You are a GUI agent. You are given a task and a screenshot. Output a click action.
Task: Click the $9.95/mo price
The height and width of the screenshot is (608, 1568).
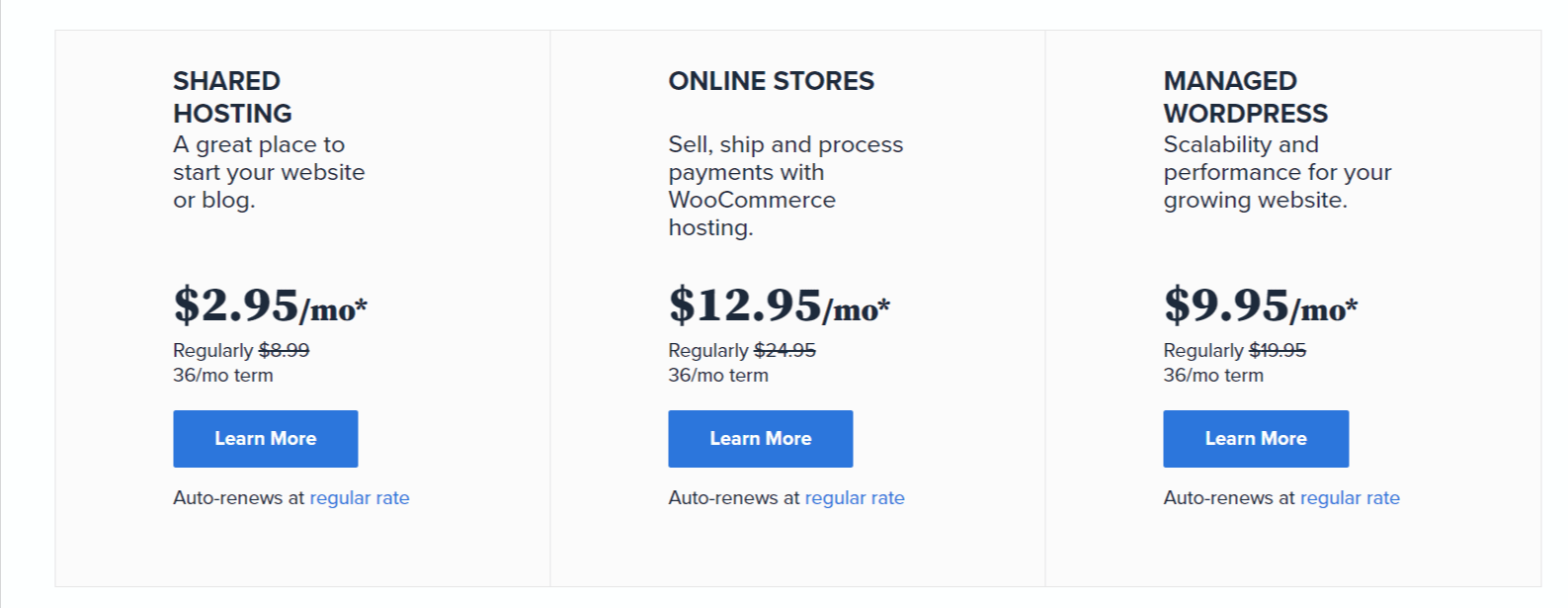(1260, 304)
